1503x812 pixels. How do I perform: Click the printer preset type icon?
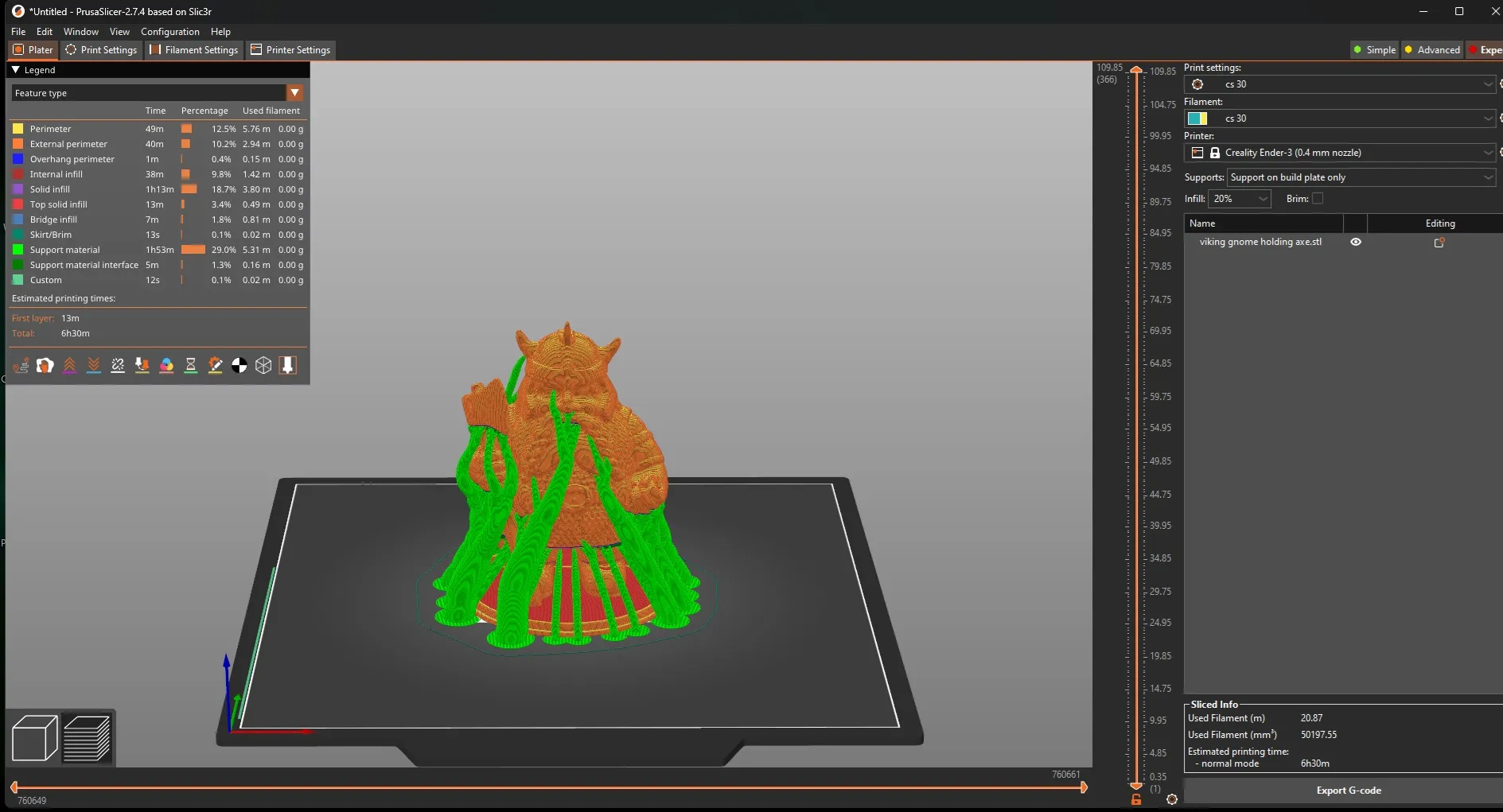[x=1197, y=153]
